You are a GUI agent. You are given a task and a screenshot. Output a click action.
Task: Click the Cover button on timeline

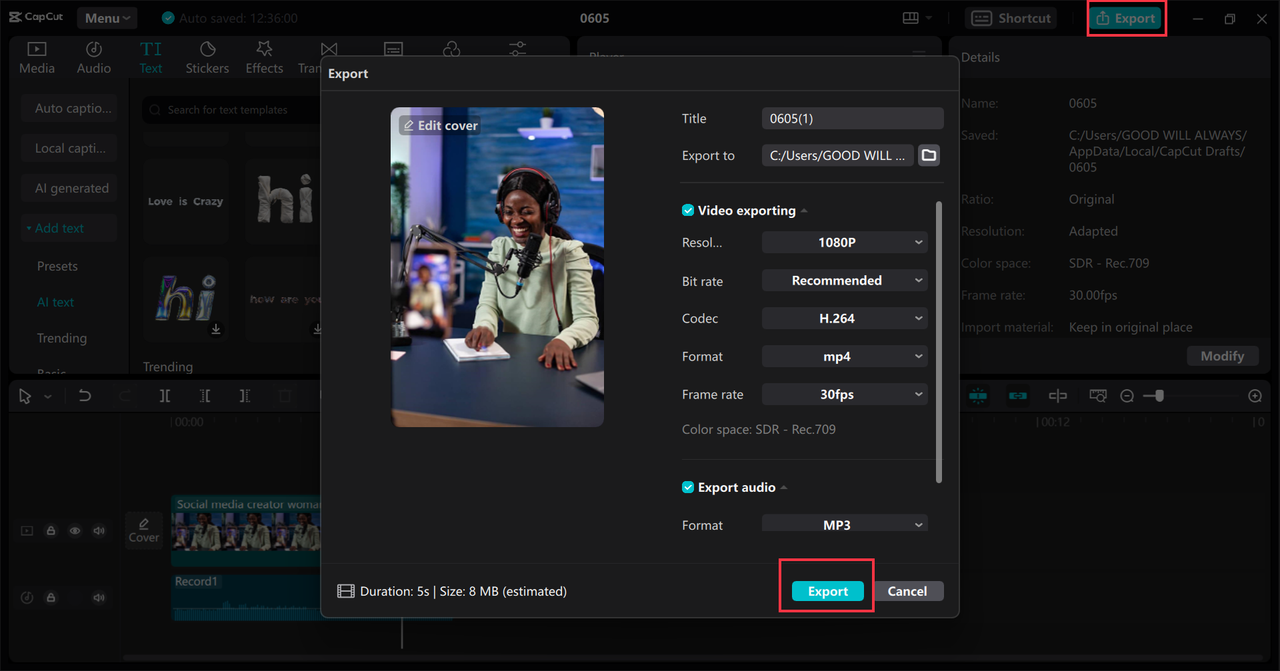pyautogui.click(x=144, y=530)
